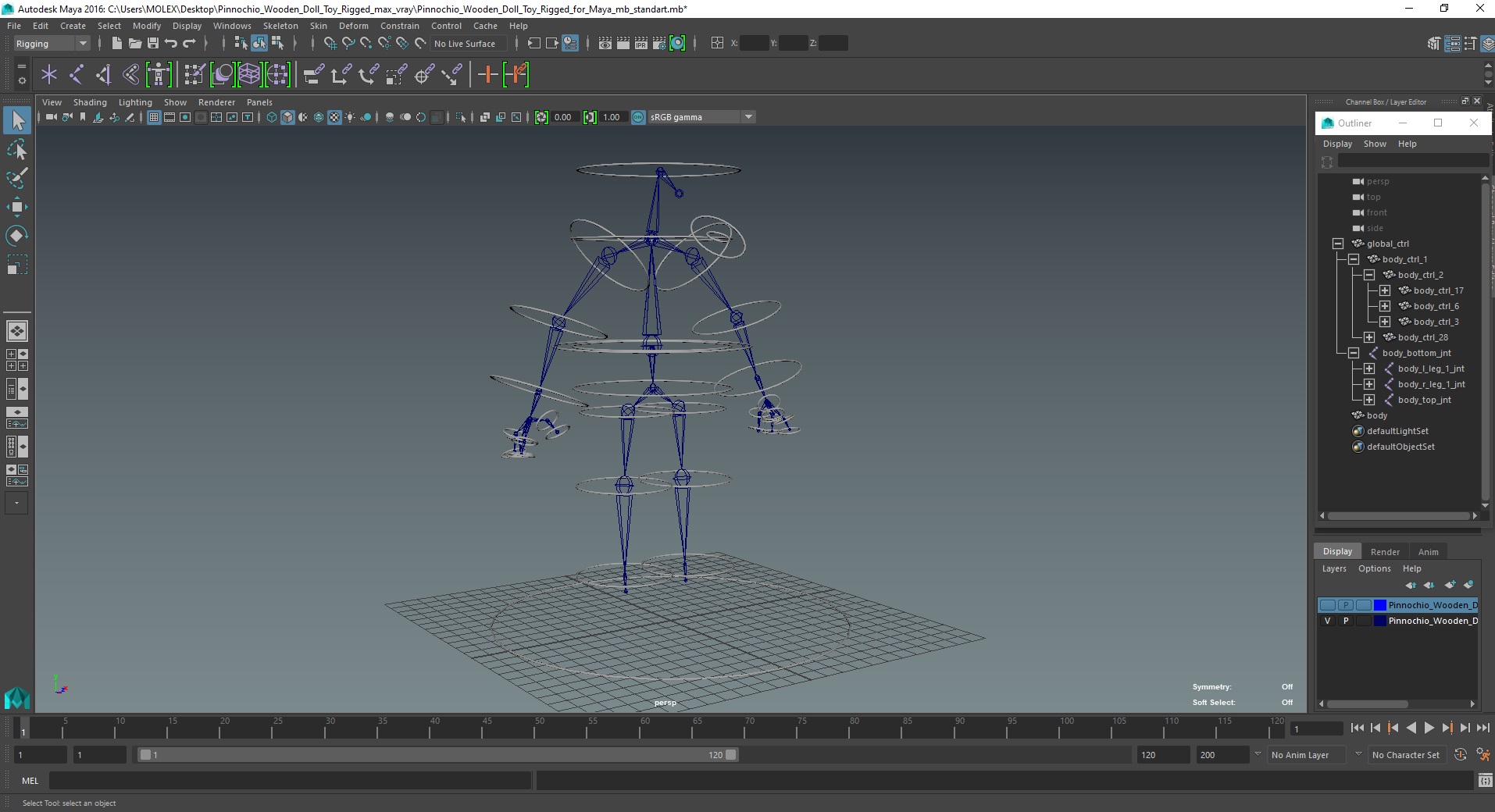Click the dark blue color swatch of the second layer
The width and height of the screenshot is (1495, 812).
point(1380,621)
